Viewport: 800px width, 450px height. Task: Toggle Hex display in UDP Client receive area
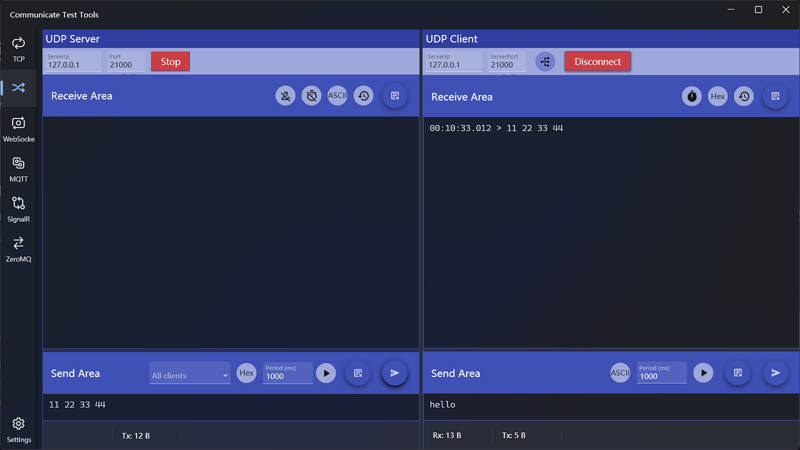[717, 96]
